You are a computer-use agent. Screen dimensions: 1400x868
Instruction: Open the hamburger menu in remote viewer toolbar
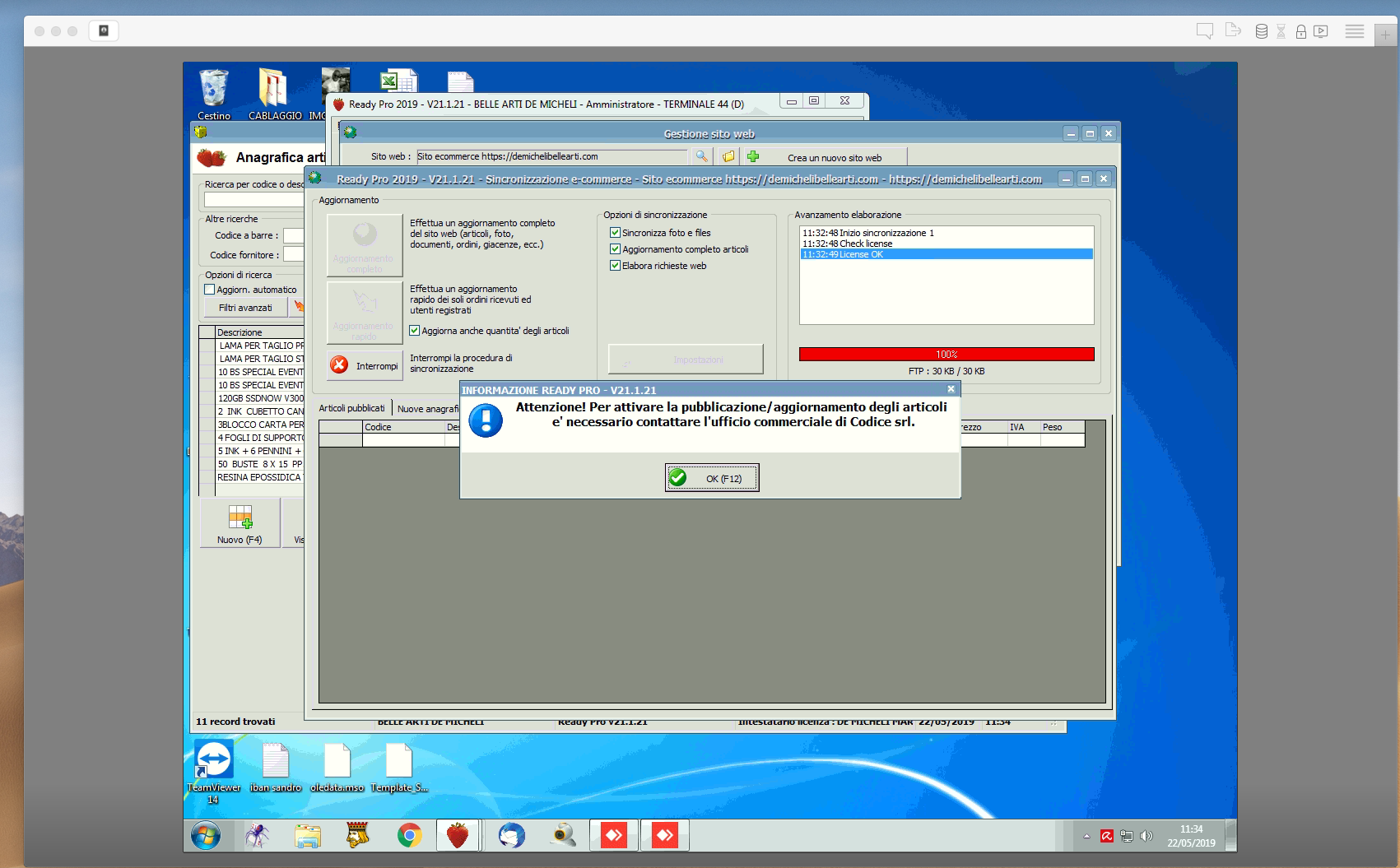click(x=1355, y=31)
